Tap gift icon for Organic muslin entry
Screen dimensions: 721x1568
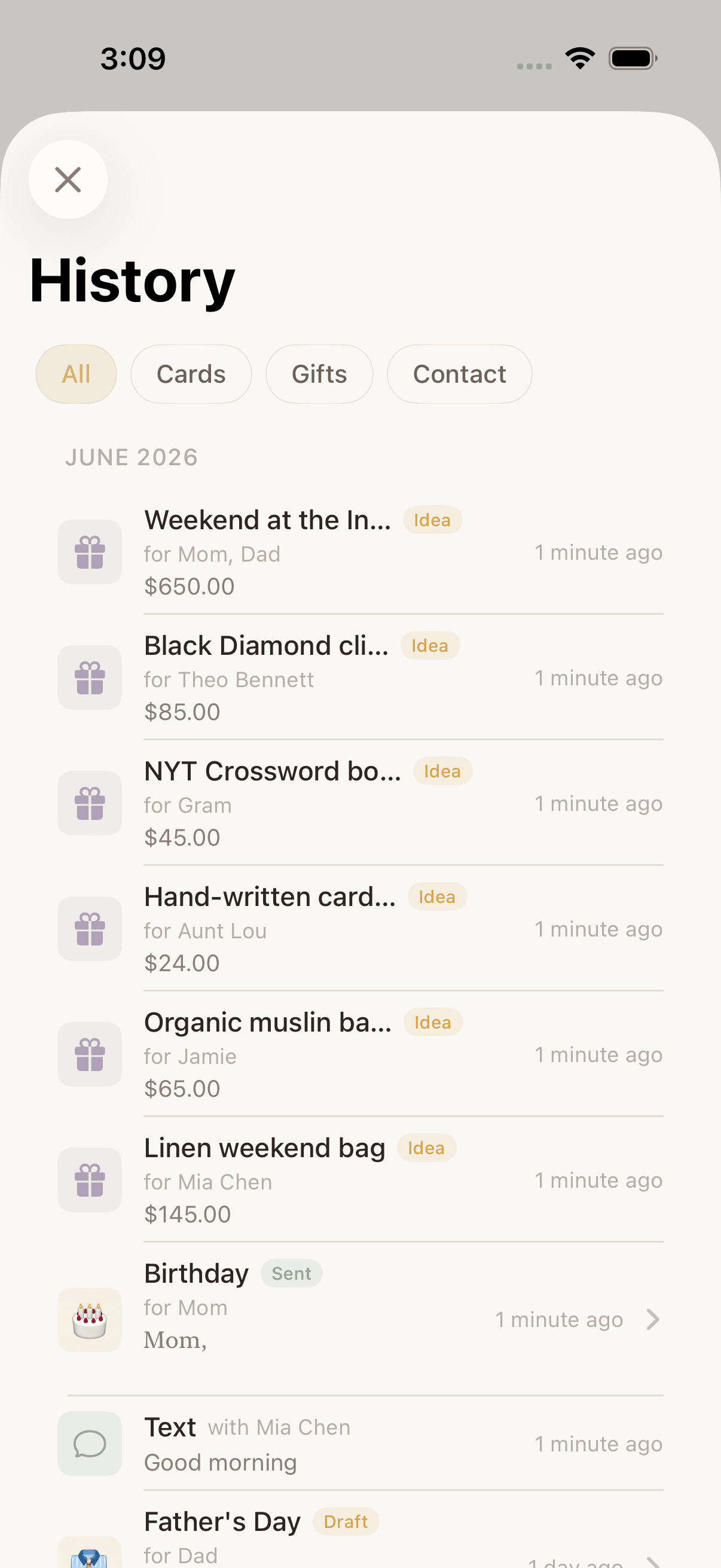90,1054
